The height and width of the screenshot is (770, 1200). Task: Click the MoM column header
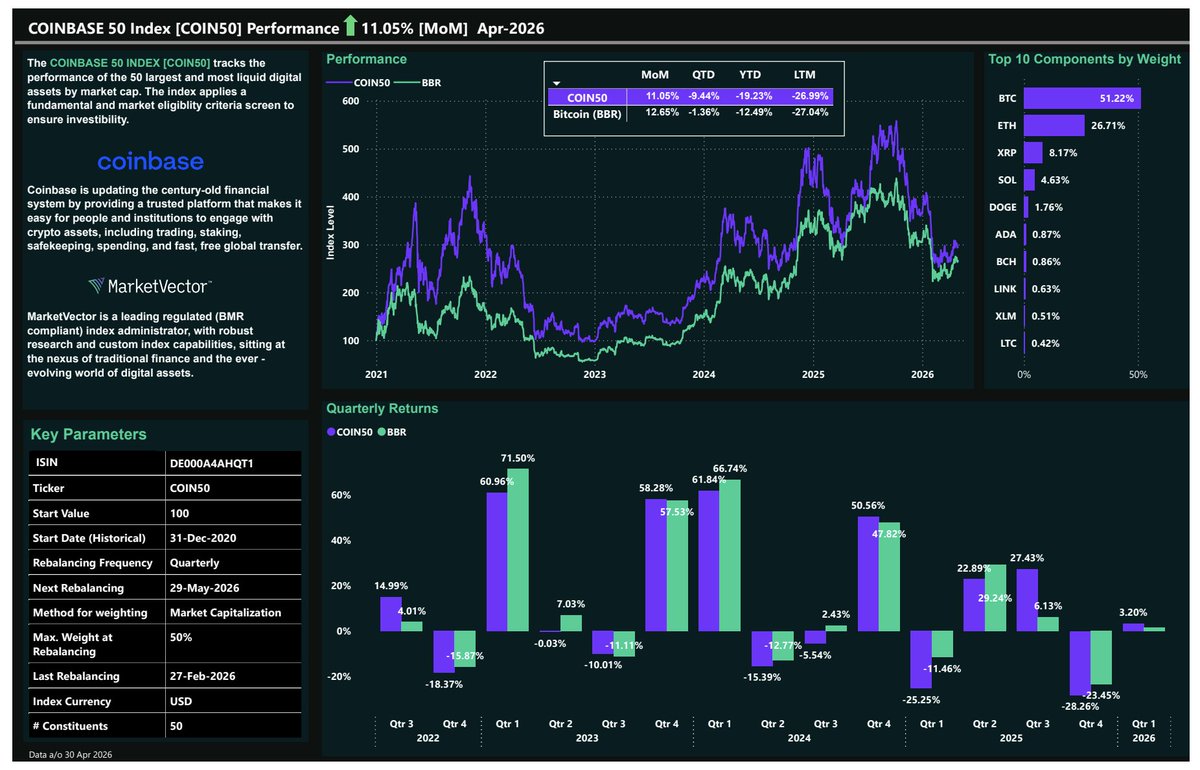[x=655, y=75]
